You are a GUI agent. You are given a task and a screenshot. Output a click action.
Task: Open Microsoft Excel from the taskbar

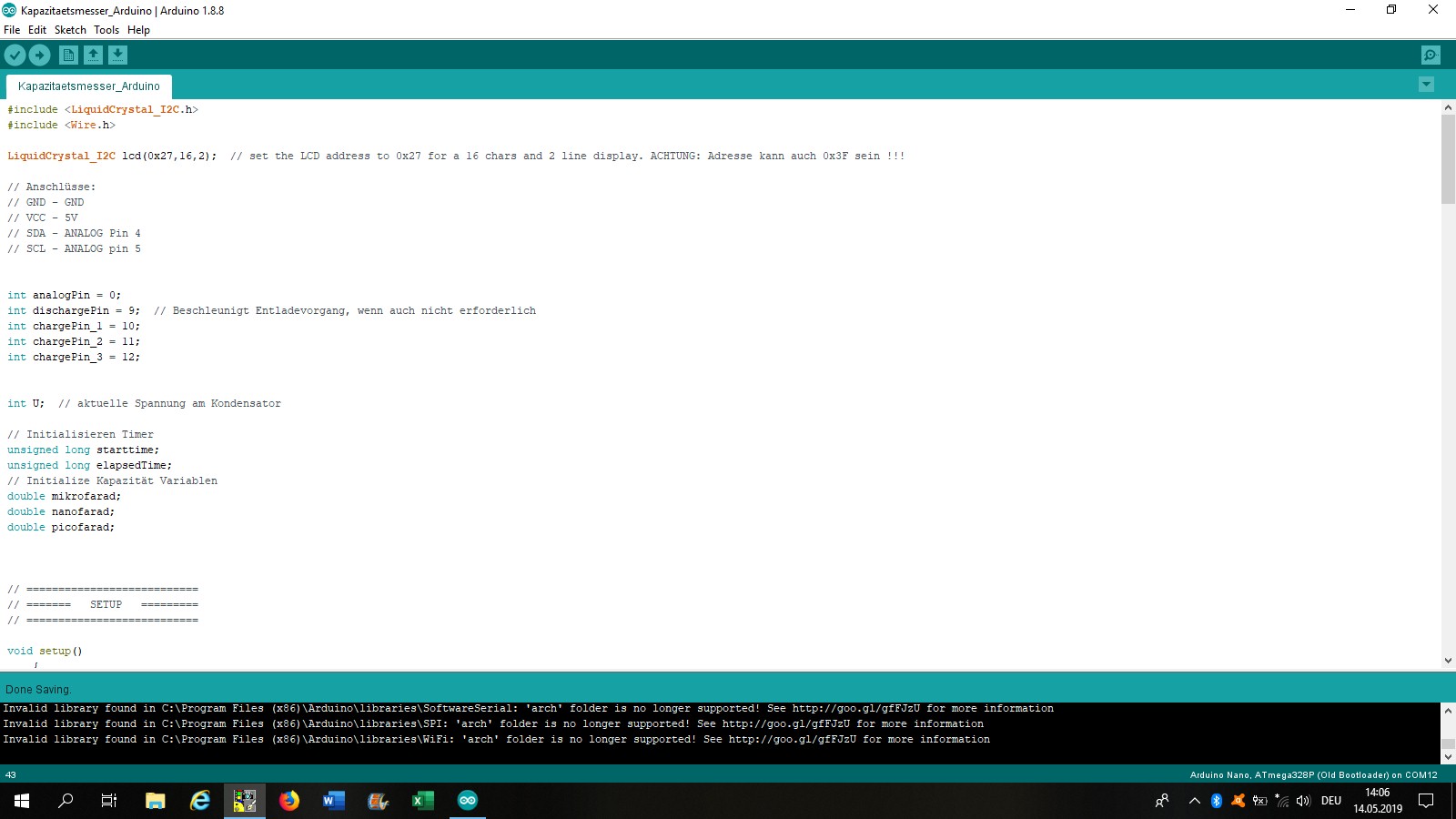[x=423, y=801]
